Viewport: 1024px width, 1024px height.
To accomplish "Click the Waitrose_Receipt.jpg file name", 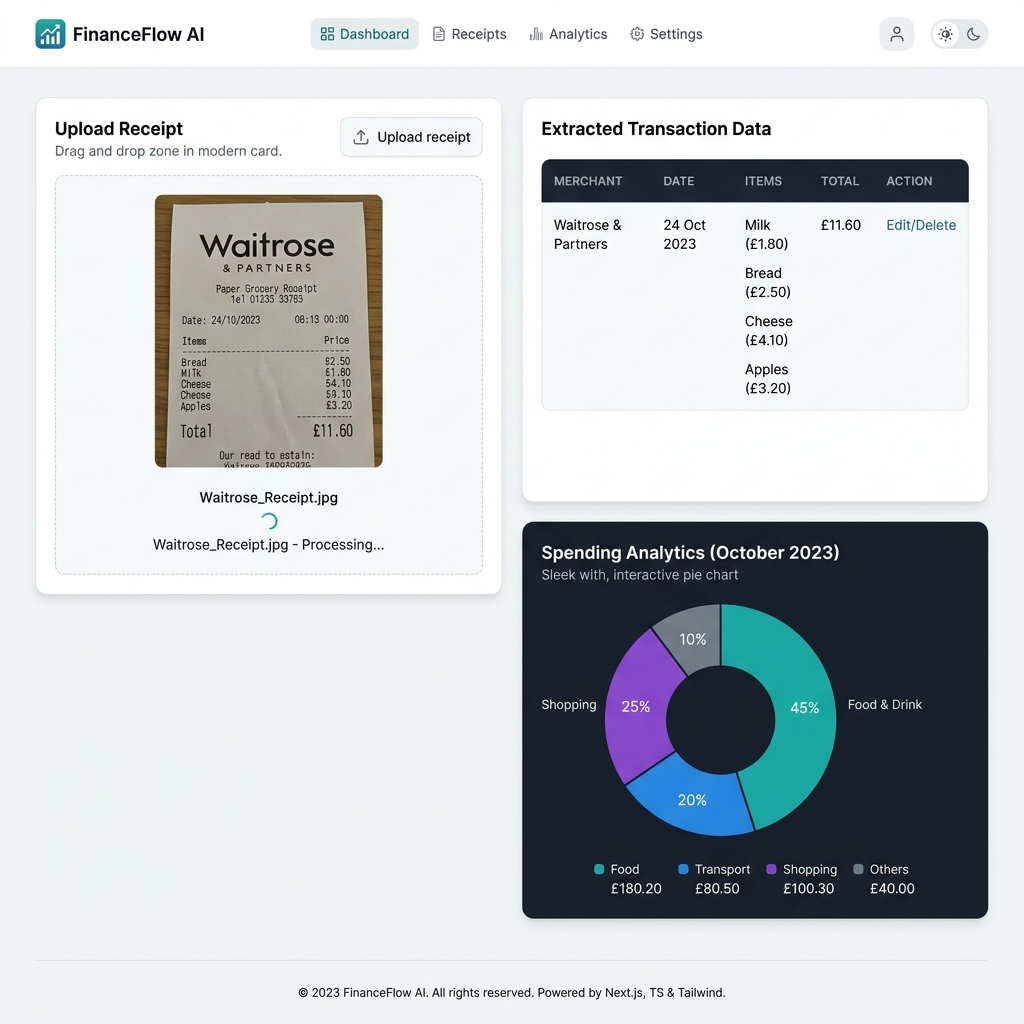I will pyautogui.click(x=268, y=498).
